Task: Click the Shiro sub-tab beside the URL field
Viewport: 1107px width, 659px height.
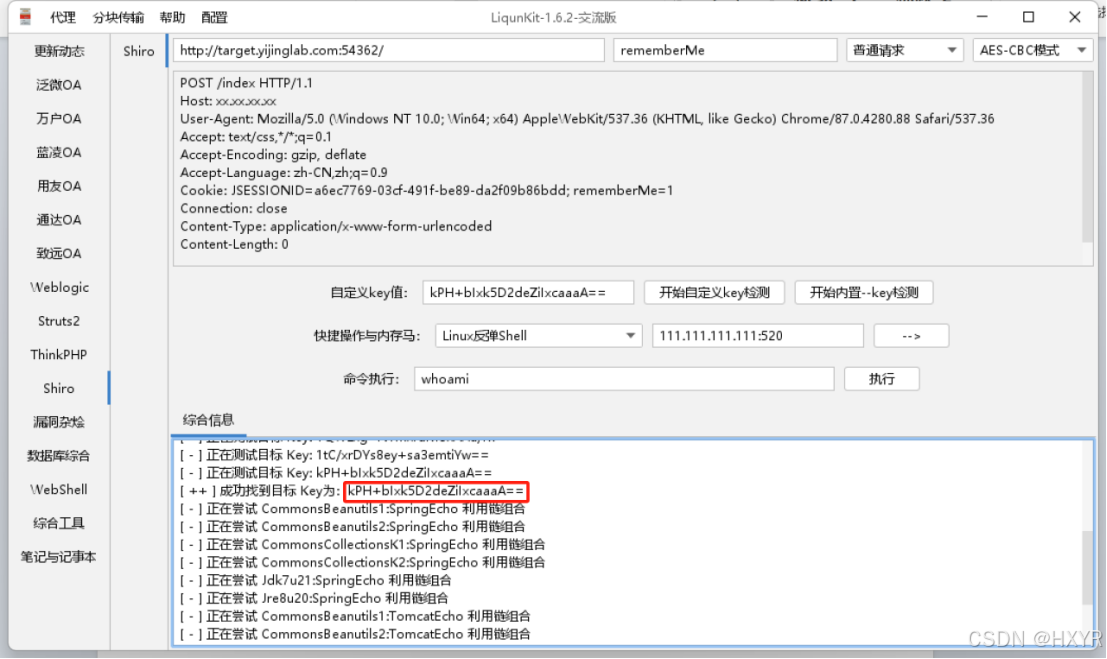Action: pyautogui.click(x=138, y=51)
